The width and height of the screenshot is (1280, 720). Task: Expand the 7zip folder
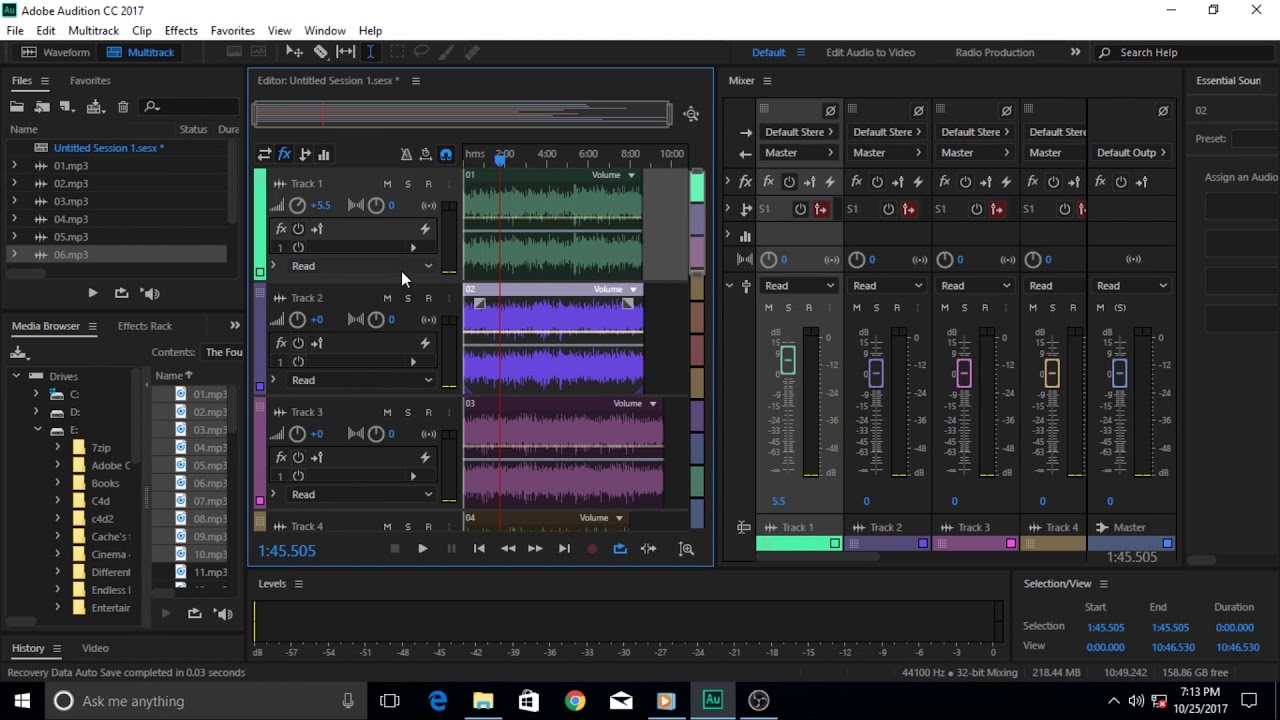[x=57, y=448]
